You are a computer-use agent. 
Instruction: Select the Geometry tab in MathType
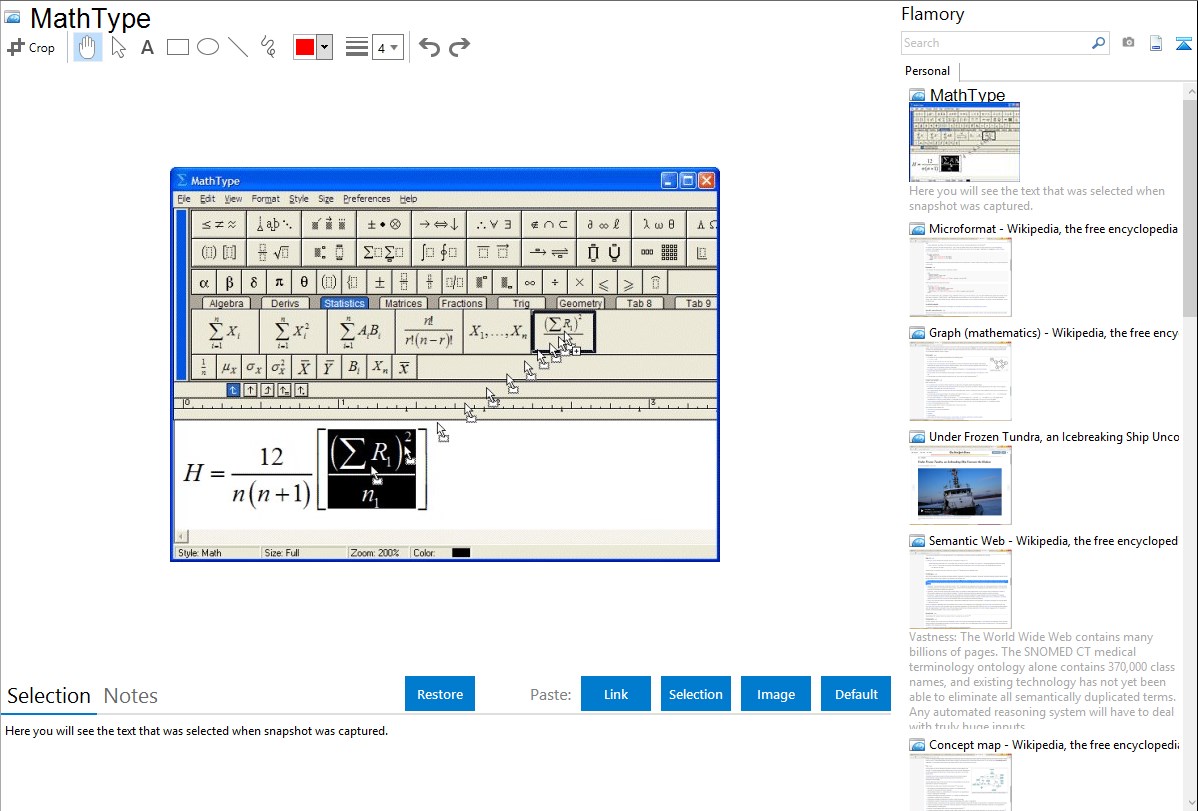pos(580,303)
